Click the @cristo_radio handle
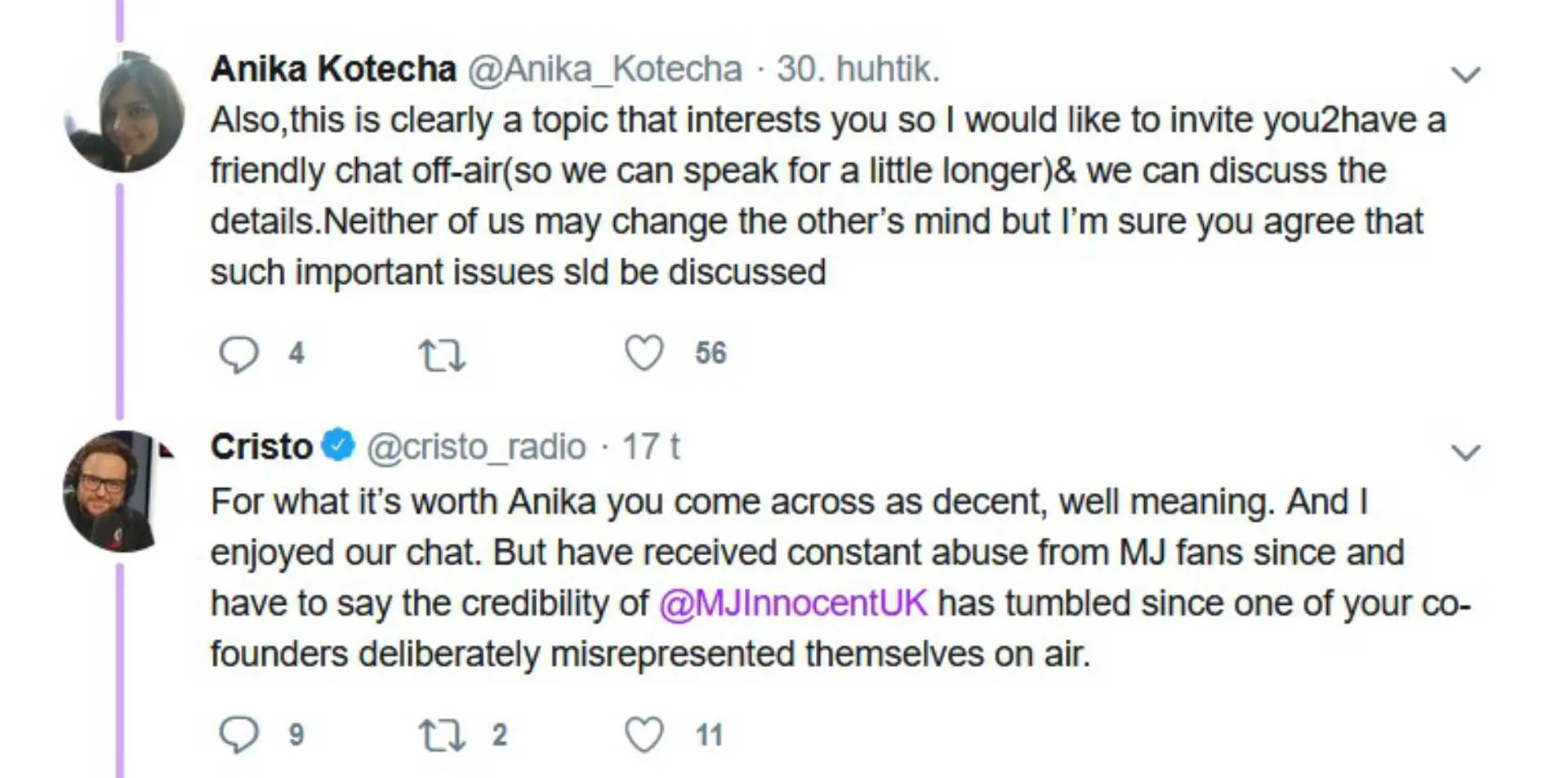1568x778 pixels. click(476, 447)
